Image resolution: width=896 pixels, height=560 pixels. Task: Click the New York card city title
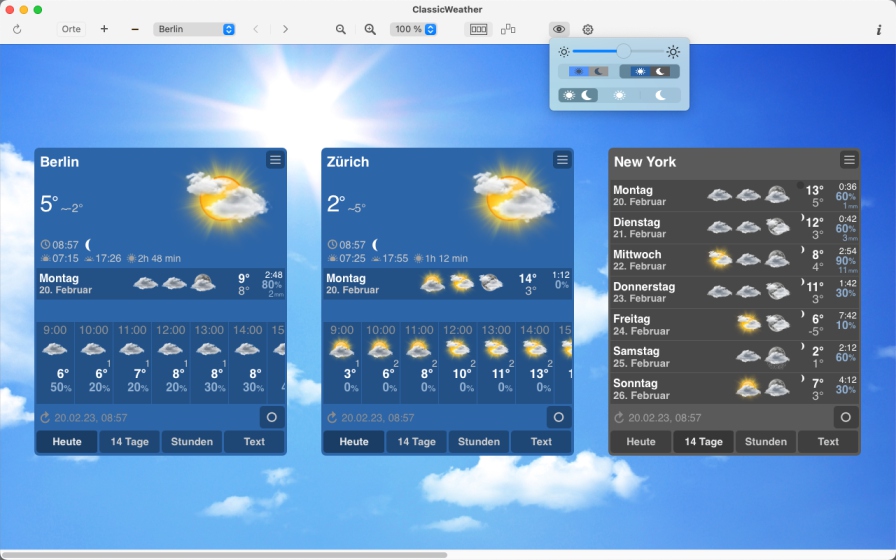[x=645, y=162]
